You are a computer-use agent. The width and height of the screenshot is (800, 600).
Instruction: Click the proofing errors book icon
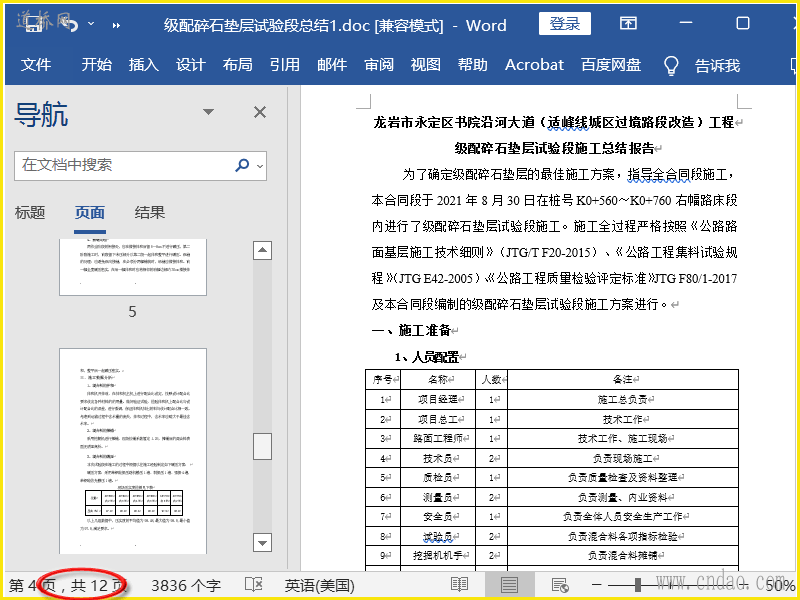coord(254,585)
